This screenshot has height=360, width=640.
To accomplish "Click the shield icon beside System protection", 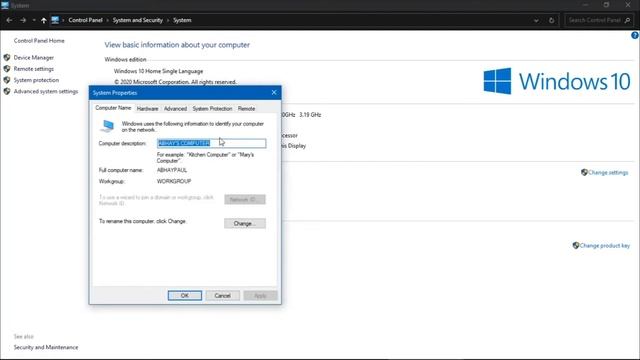I will click(x=7, y=80).
